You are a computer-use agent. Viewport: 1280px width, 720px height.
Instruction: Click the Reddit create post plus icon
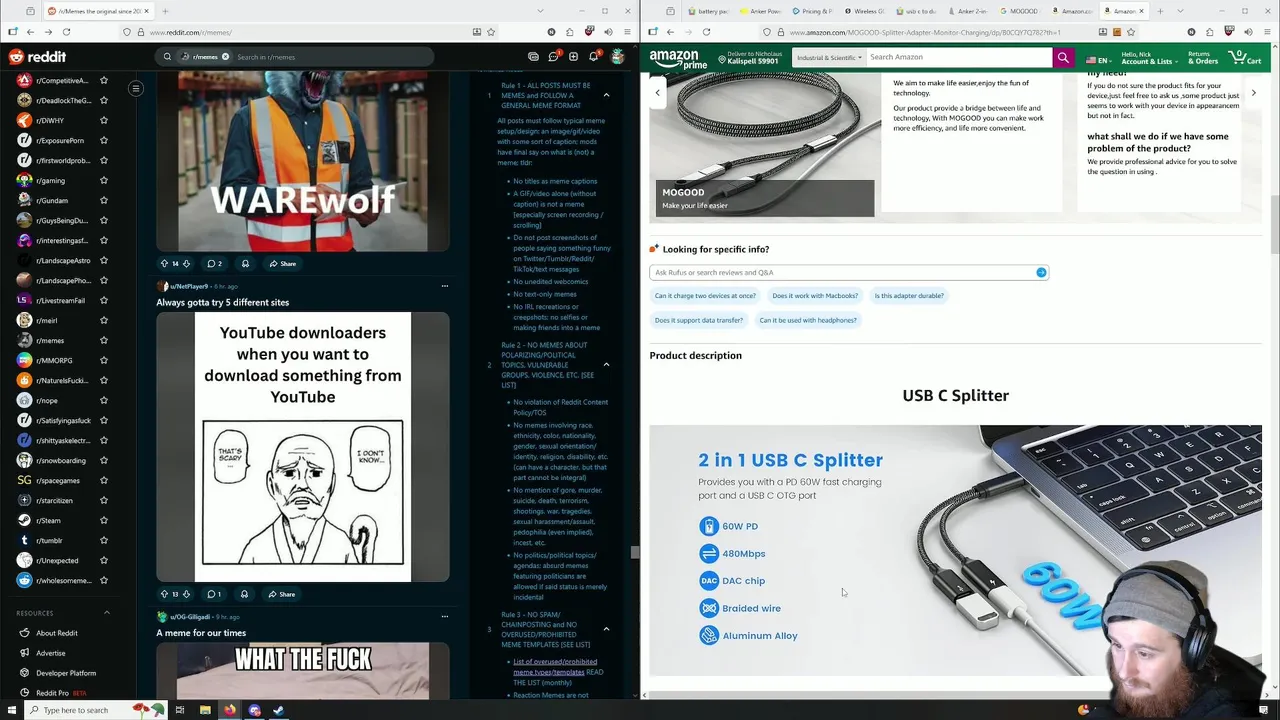pyautogui.click(x=573, y=57)
